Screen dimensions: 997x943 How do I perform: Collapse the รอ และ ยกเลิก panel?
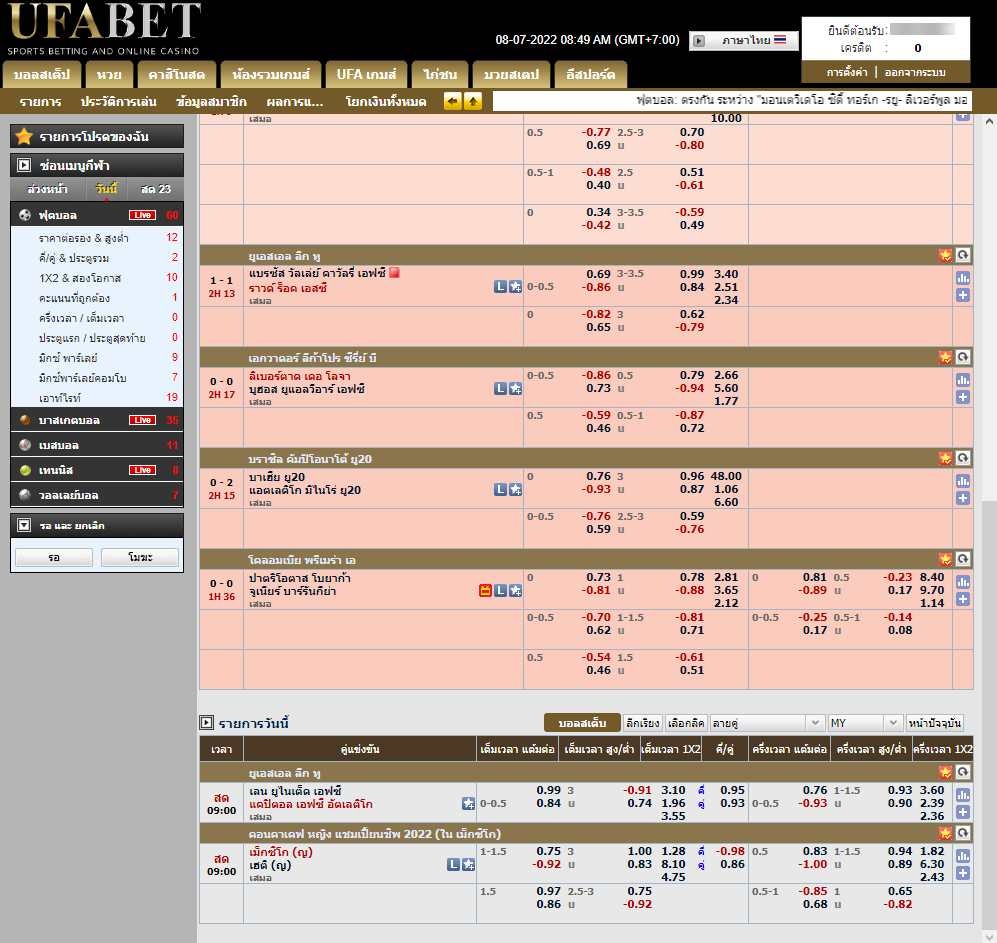24,525
